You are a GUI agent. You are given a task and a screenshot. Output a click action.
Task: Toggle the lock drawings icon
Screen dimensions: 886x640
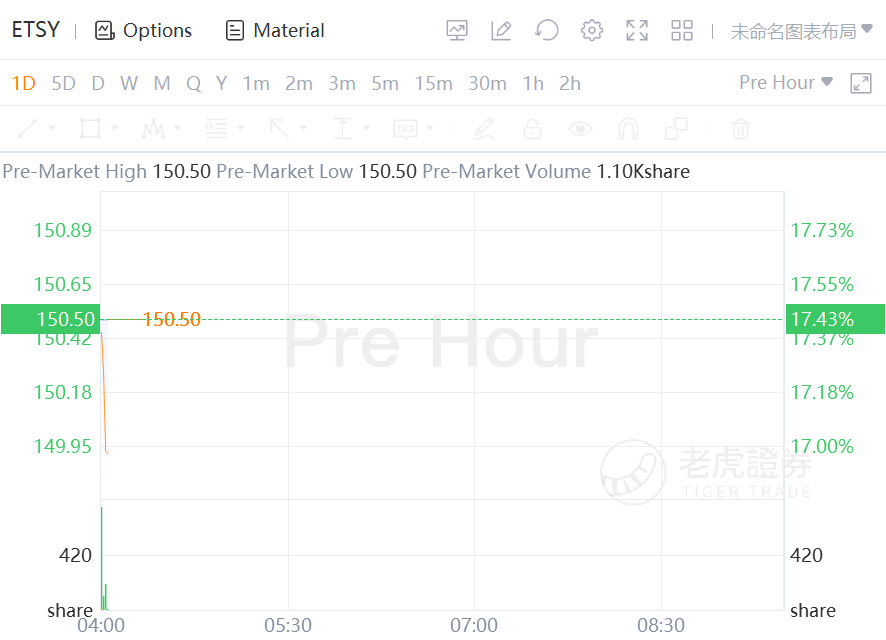(532, 128)
